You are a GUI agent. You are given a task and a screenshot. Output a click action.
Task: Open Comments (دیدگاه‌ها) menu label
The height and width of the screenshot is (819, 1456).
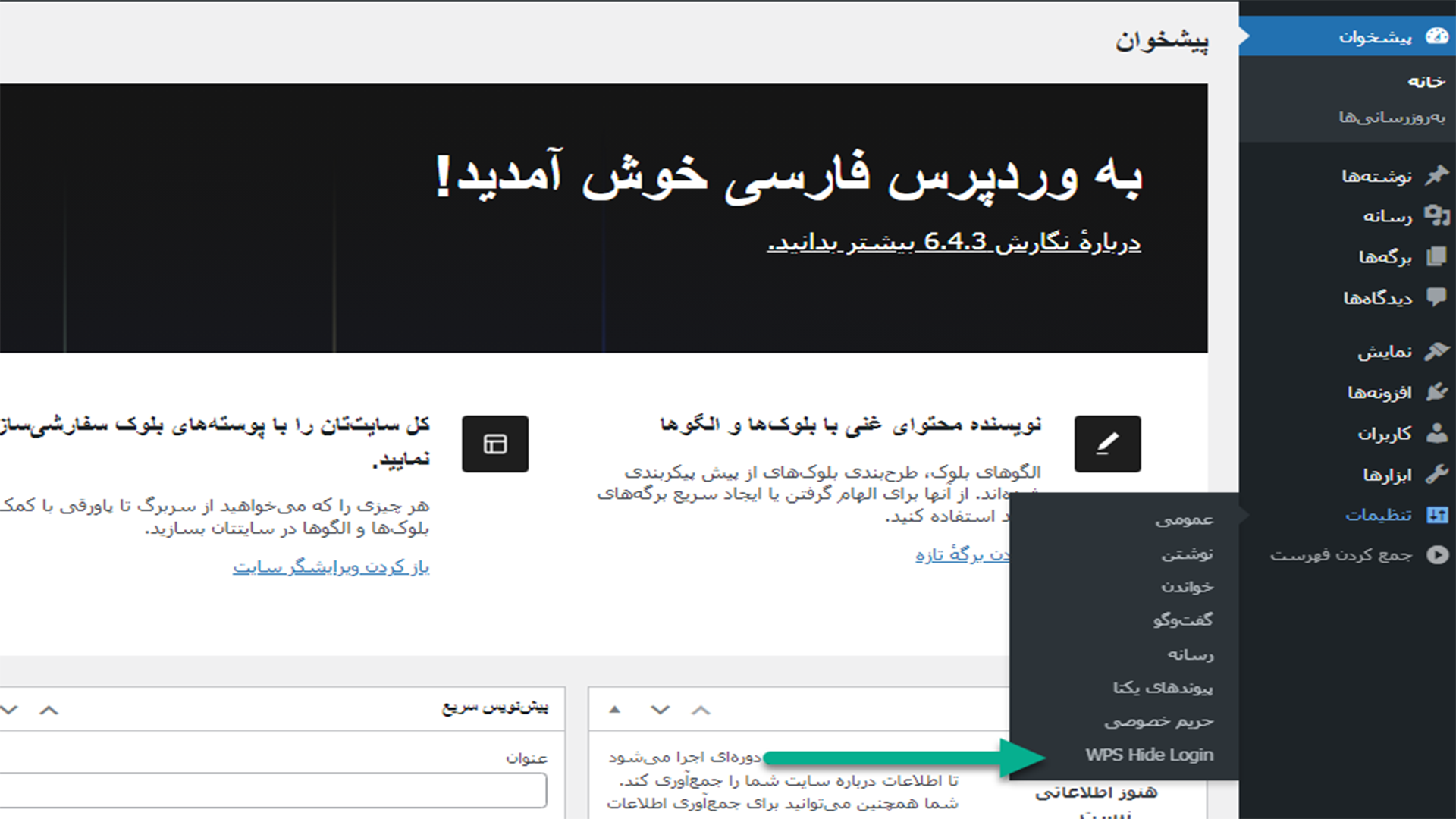1378,297
